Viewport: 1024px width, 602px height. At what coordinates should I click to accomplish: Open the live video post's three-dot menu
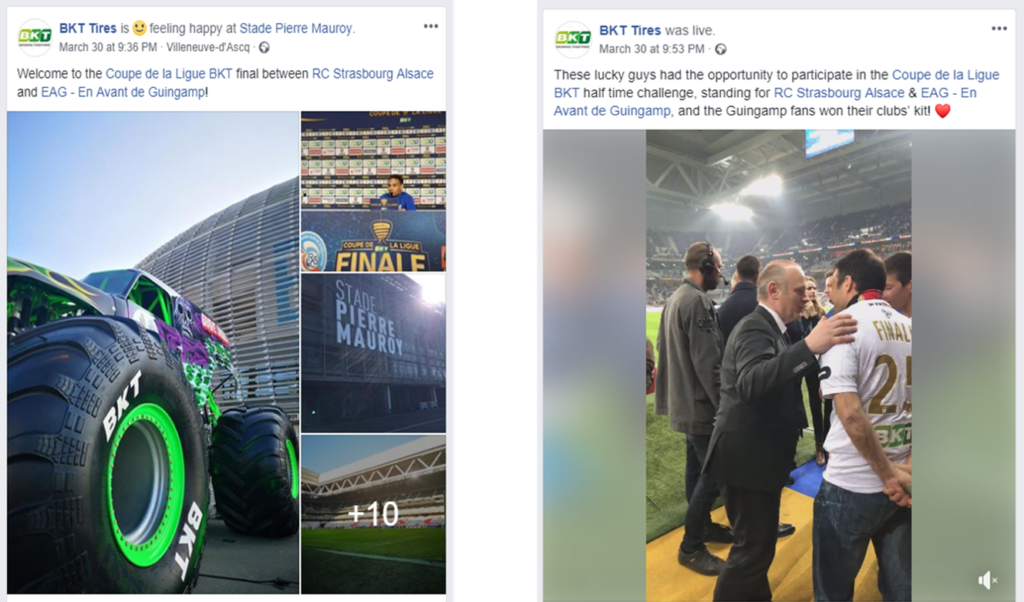(x=999, y=28)
